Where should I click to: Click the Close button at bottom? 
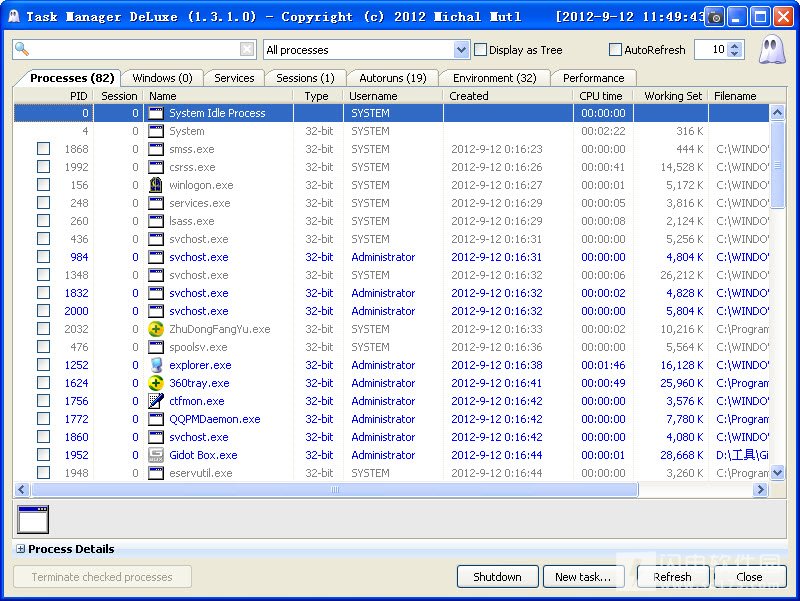tap(749, 577)
